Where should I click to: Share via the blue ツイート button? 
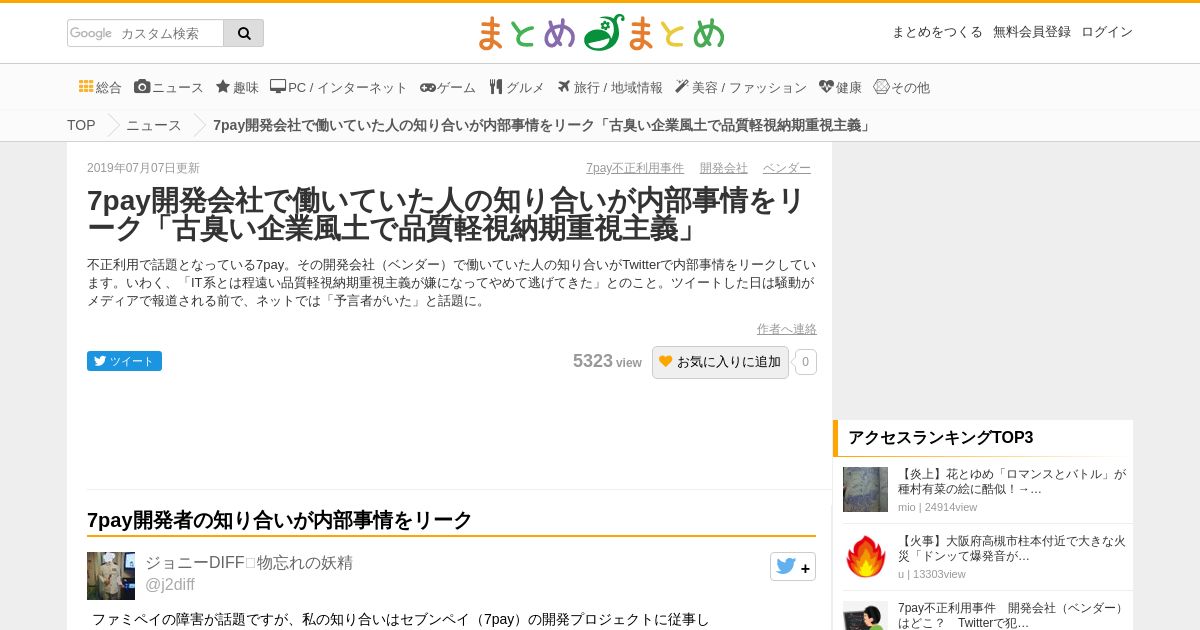coord(124,361)
